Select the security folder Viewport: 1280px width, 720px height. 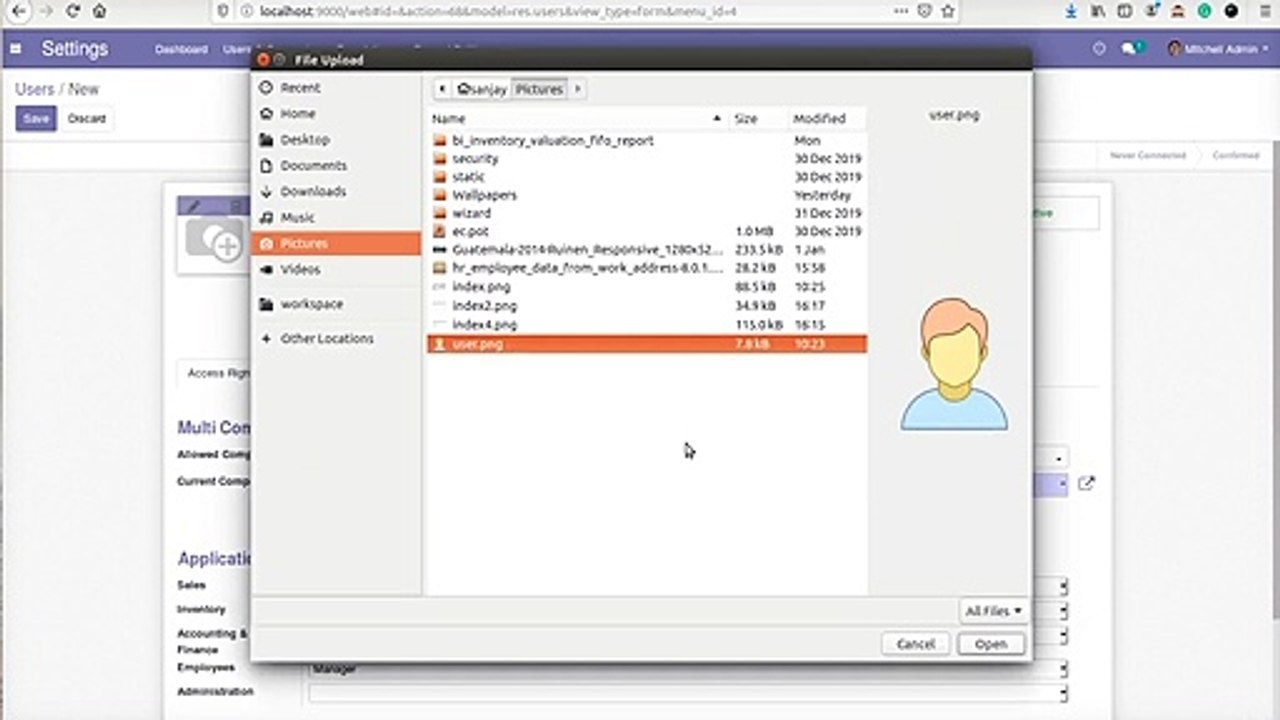click(x=647, y=159)
